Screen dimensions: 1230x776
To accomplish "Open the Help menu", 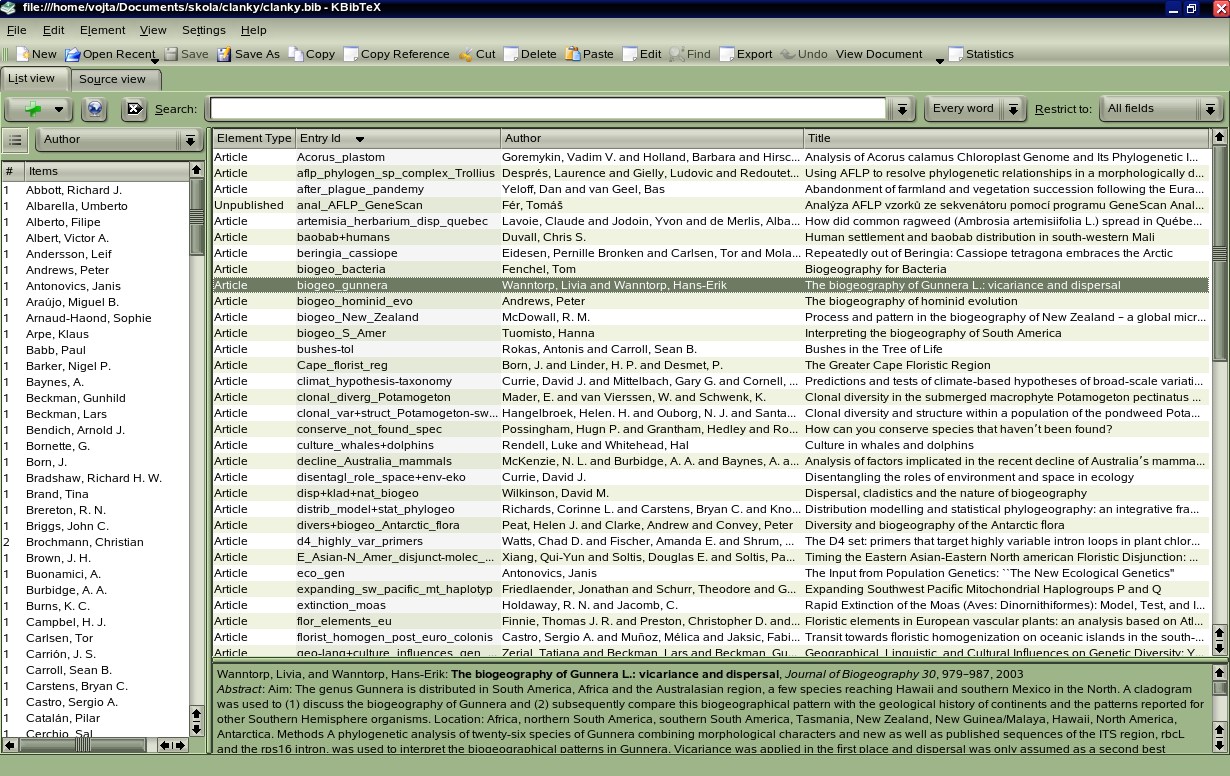I will (x=254, y=30).
